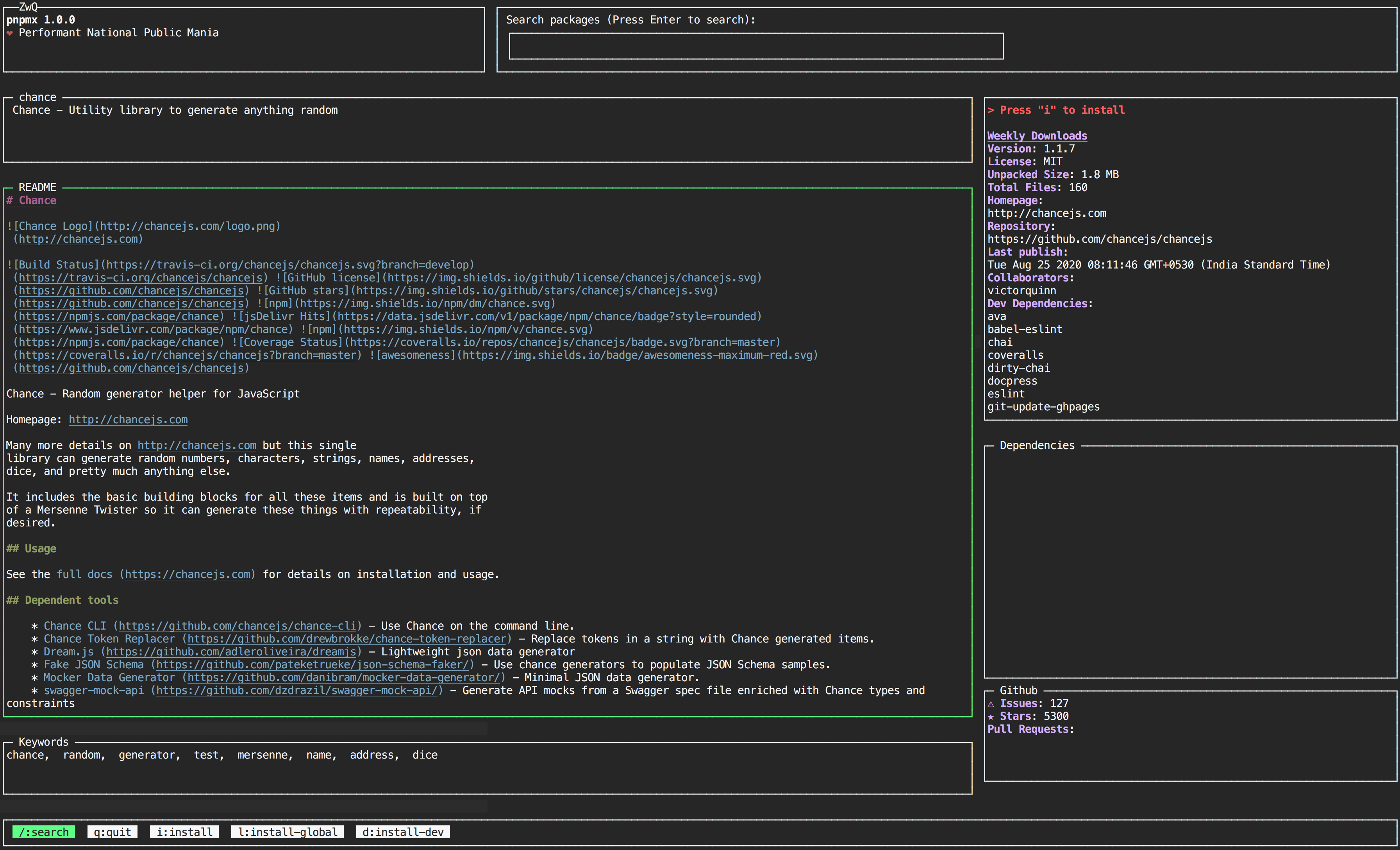Toggle the README section collapse state
This screenshot has height=850, width=1400.
tap(38, 186)
